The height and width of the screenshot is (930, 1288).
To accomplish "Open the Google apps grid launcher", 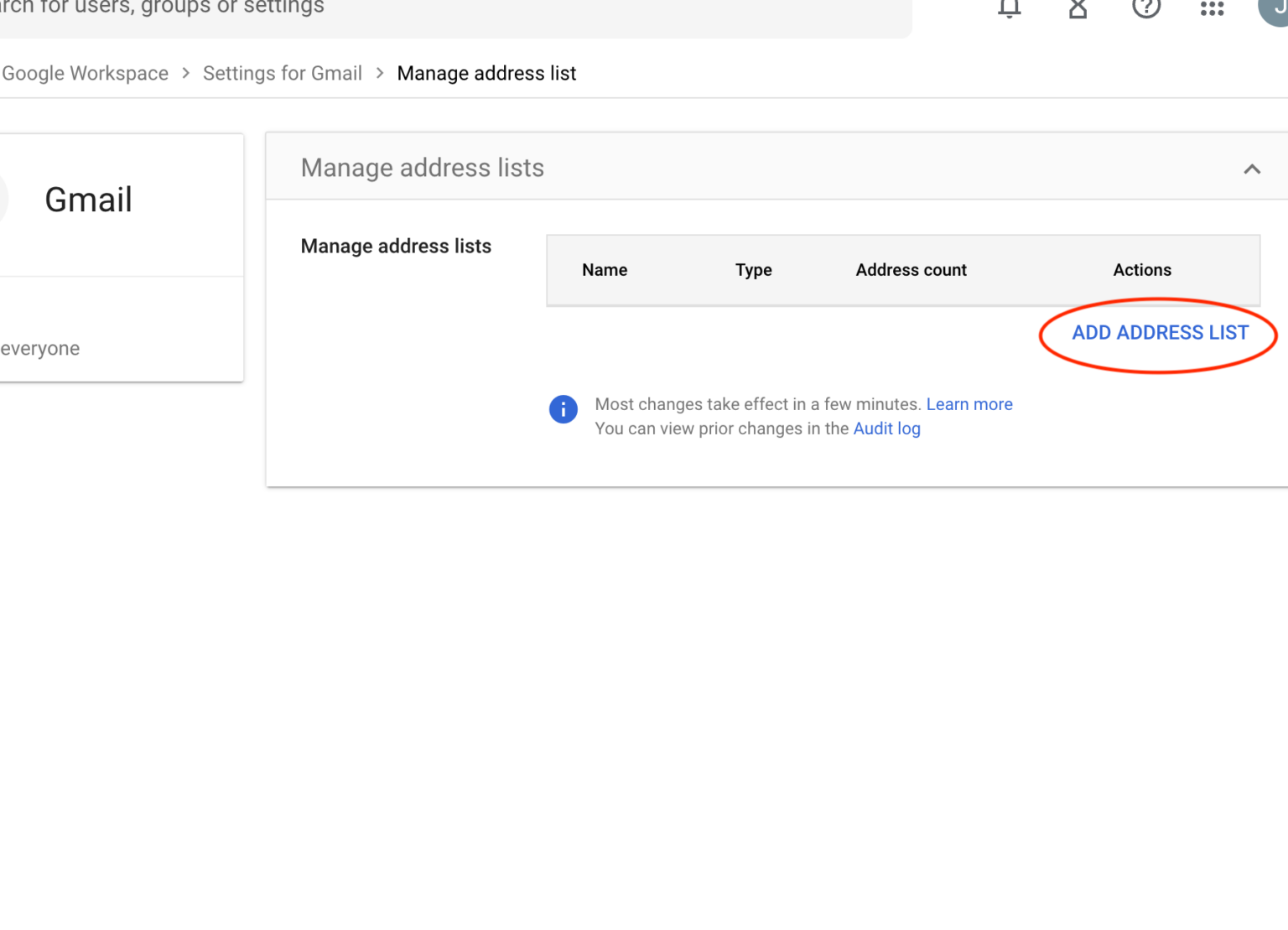I will (x=1213, y=8).
